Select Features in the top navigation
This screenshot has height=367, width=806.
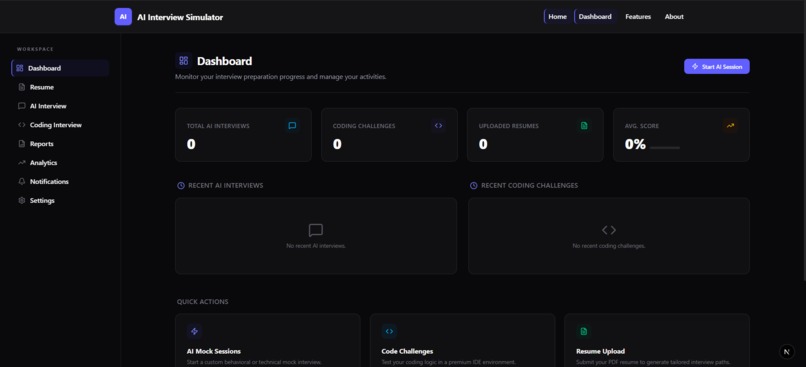coord(638,16)
